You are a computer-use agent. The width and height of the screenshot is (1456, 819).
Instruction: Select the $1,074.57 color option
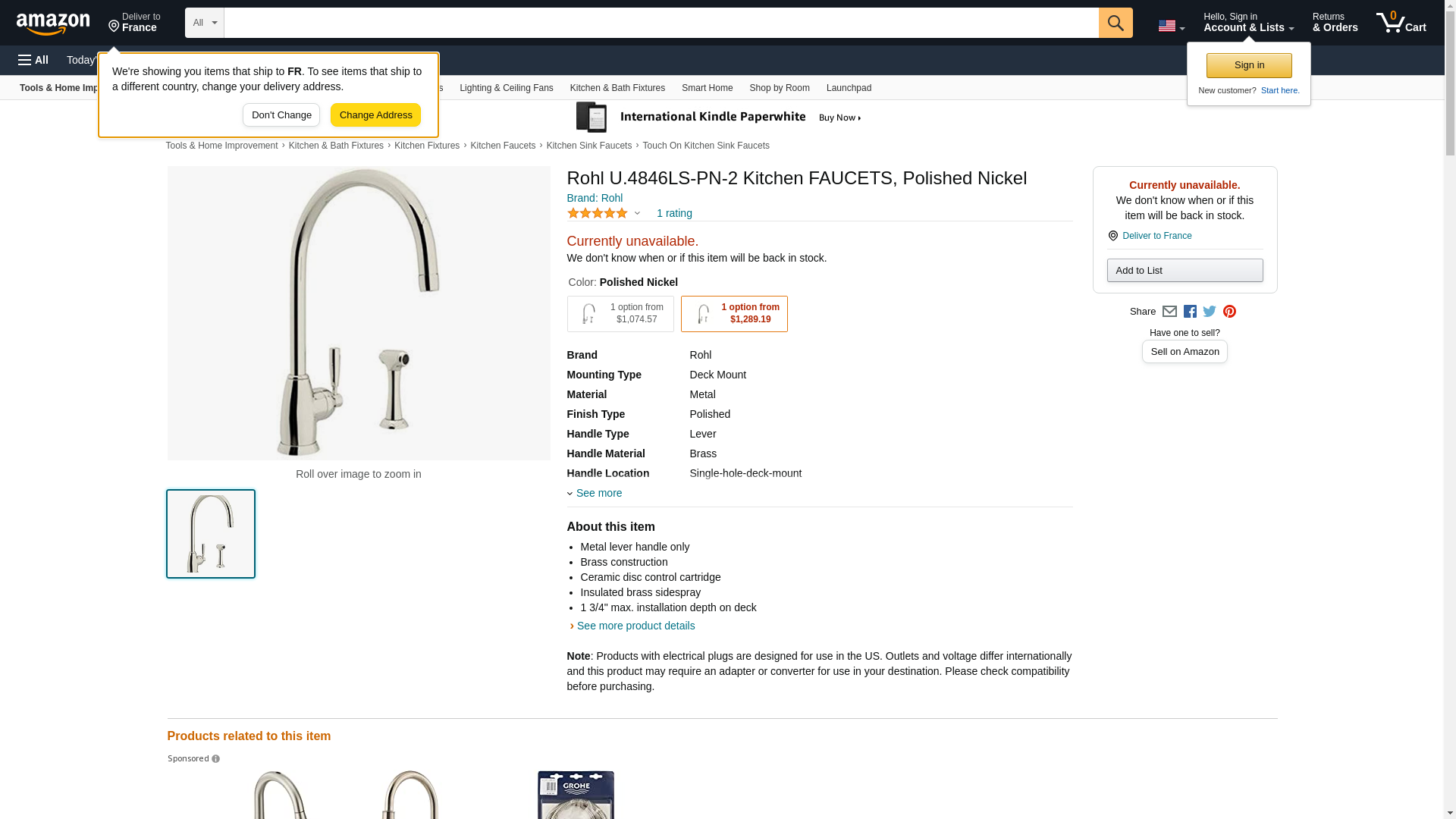(x=620, y=314)
